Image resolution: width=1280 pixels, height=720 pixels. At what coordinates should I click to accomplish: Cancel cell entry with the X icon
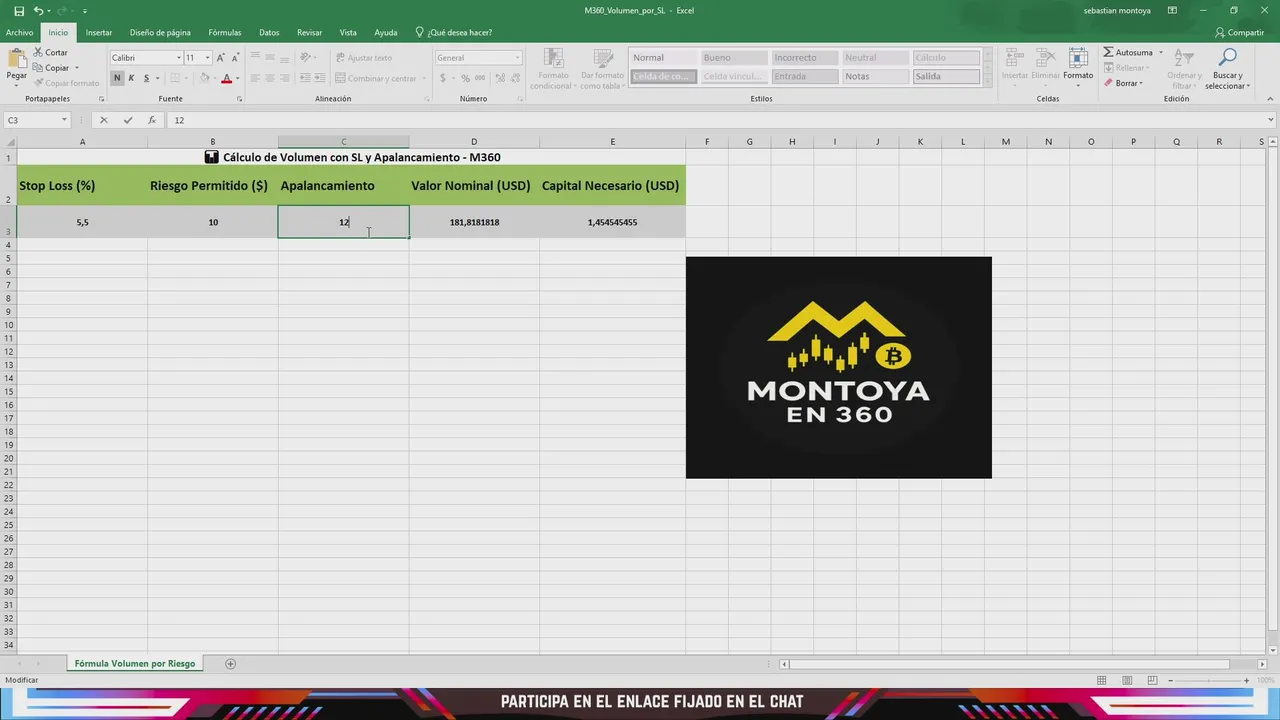(103, 120)
